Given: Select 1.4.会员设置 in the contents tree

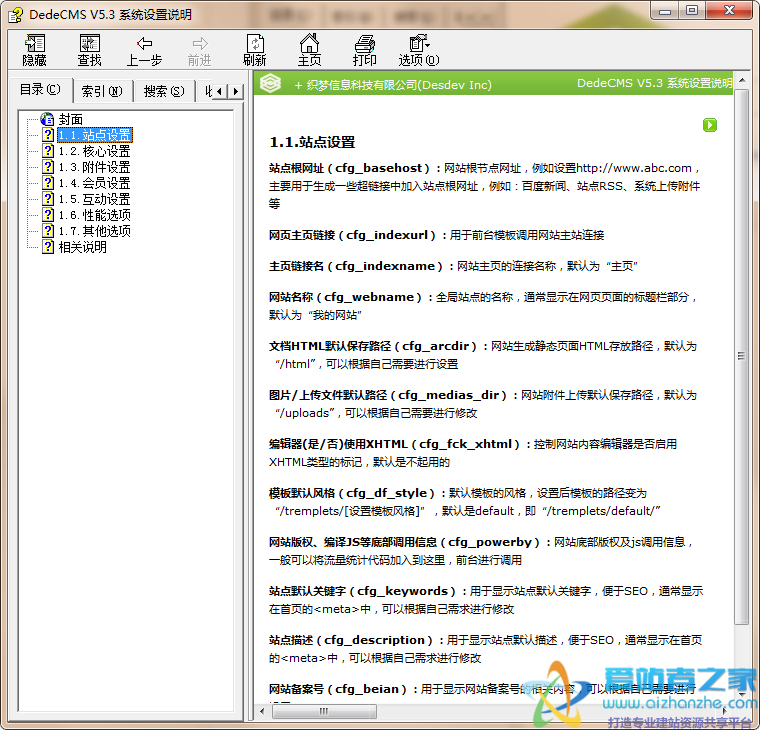Looking at the screenshot, I should coord(95,183).
